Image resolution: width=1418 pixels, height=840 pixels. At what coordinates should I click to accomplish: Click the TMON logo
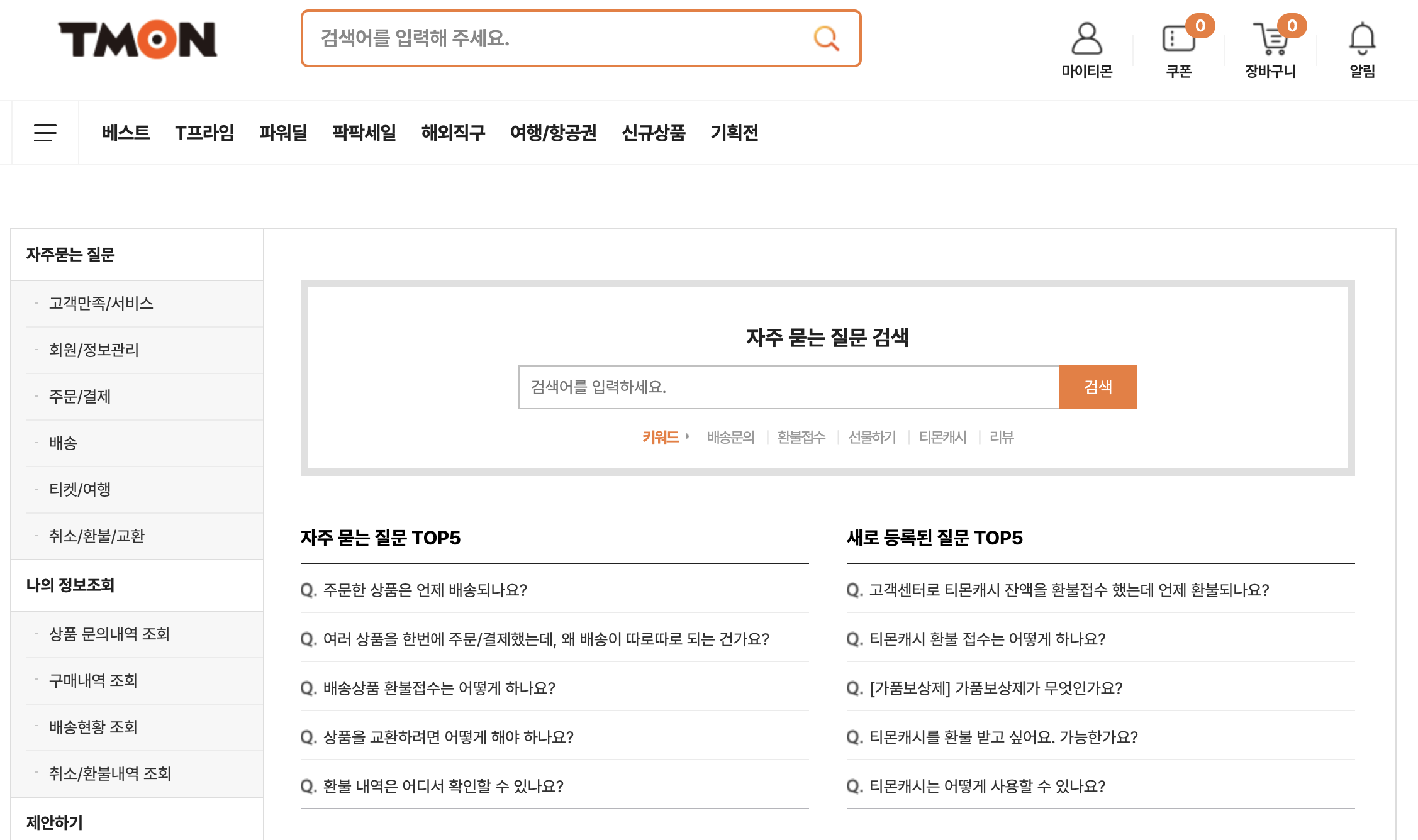[137, 40]
